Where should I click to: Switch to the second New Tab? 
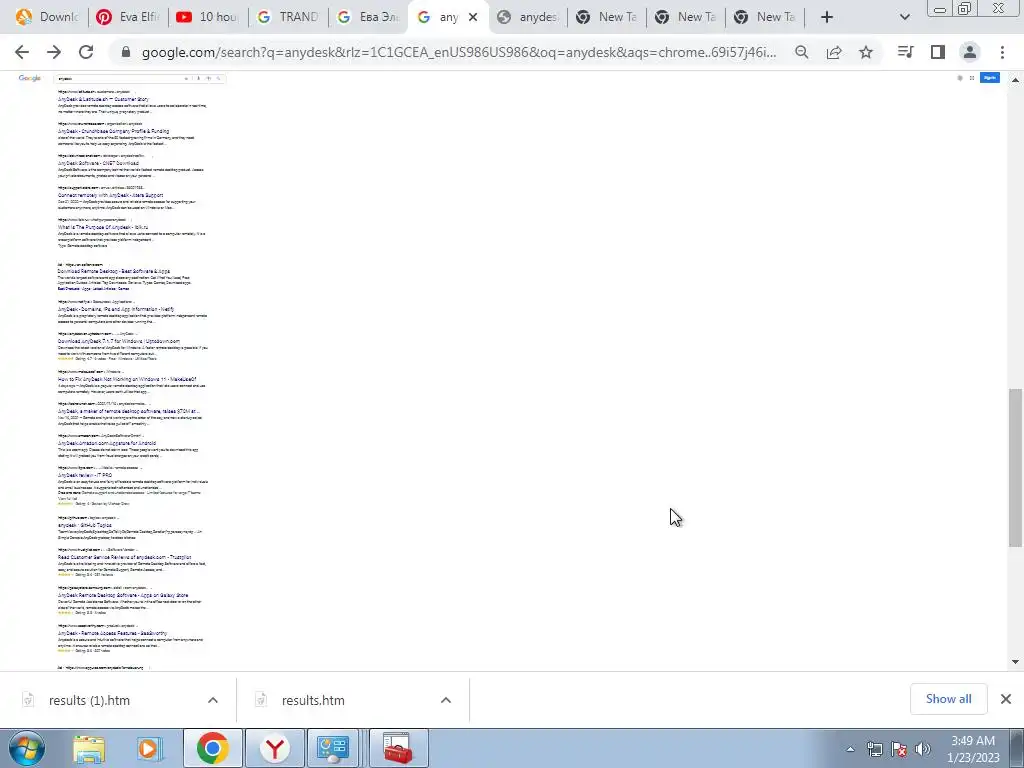pyautogui.click(x=686, y=17)
